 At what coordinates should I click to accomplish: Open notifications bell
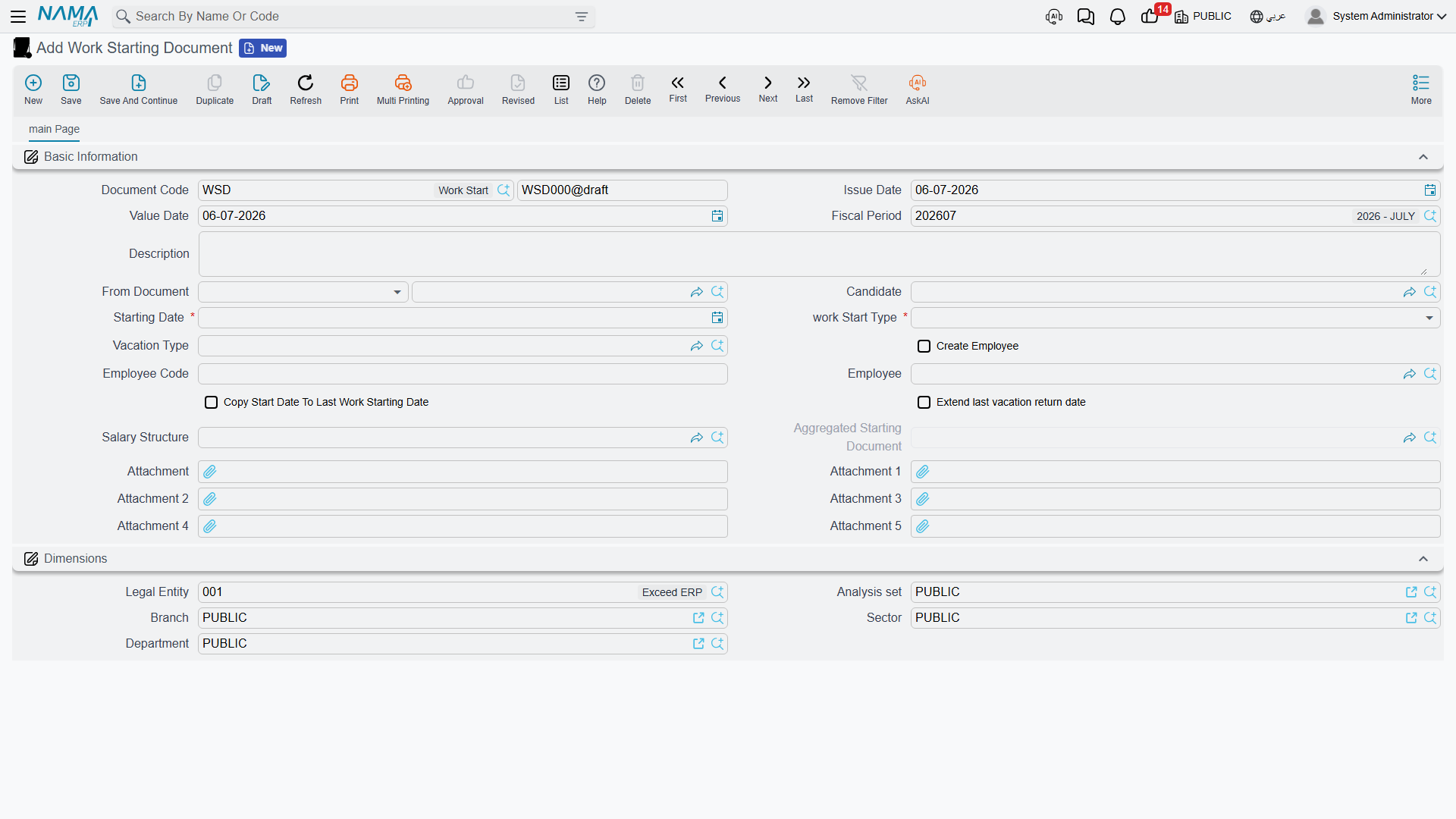pyautogui.click(x=1117, y=17)
